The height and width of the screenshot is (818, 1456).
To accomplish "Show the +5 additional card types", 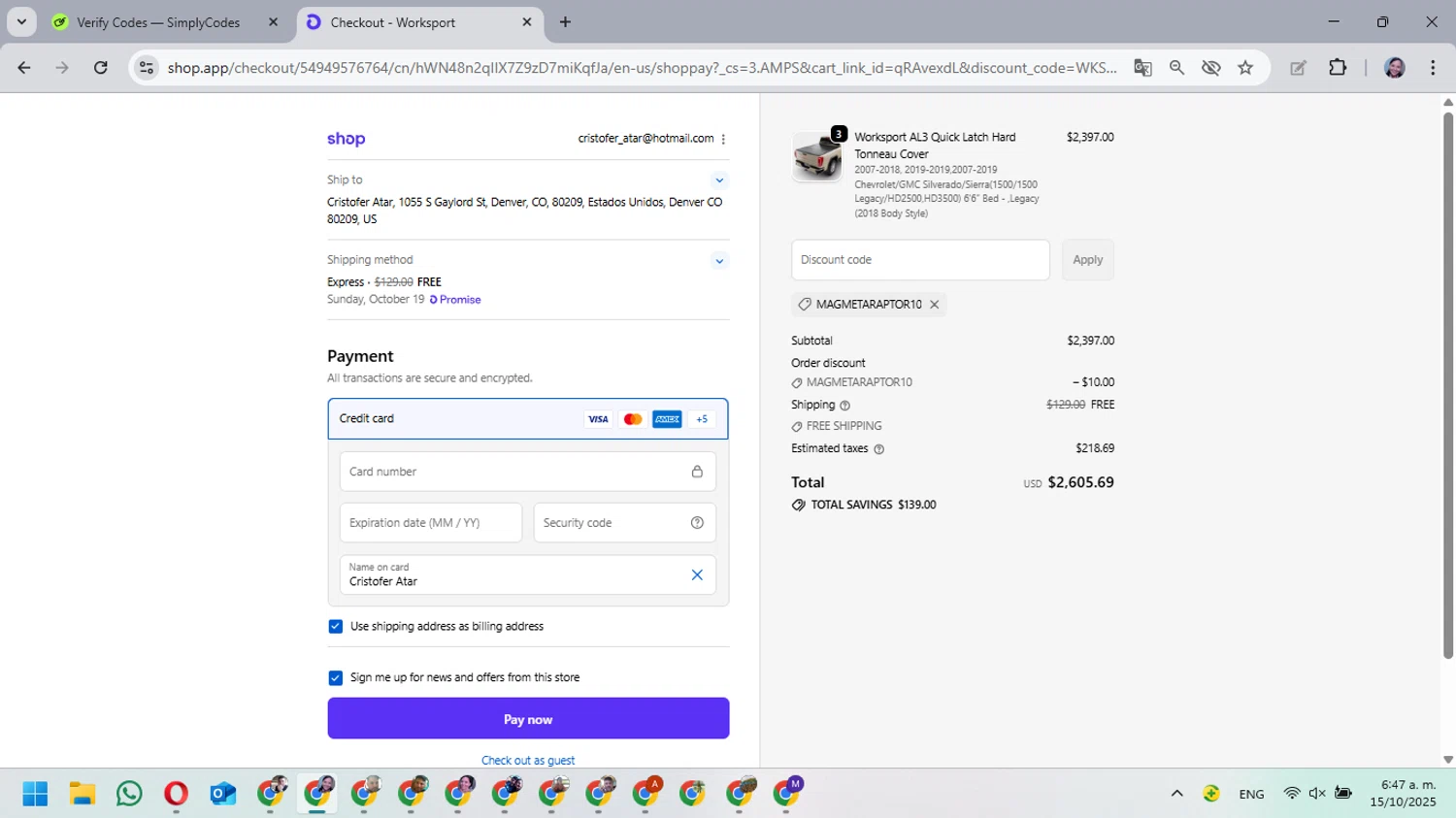I will 702,419.
